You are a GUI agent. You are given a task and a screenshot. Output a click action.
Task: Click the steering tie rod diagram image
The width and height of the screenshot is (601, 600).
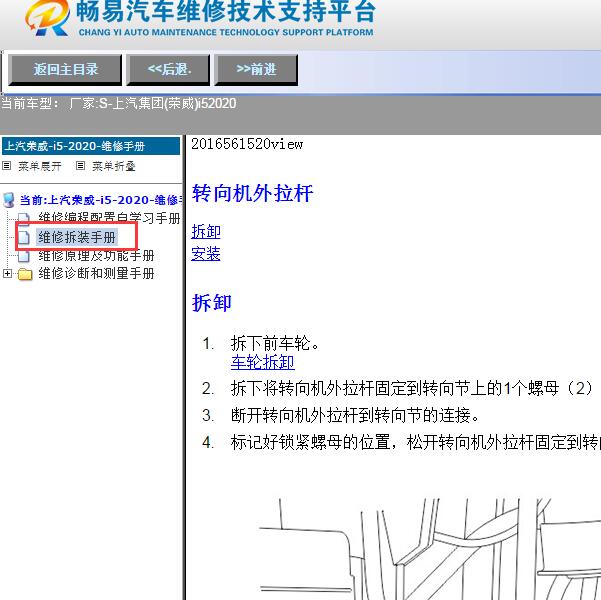pyautogui.click(x=429, y=549)
